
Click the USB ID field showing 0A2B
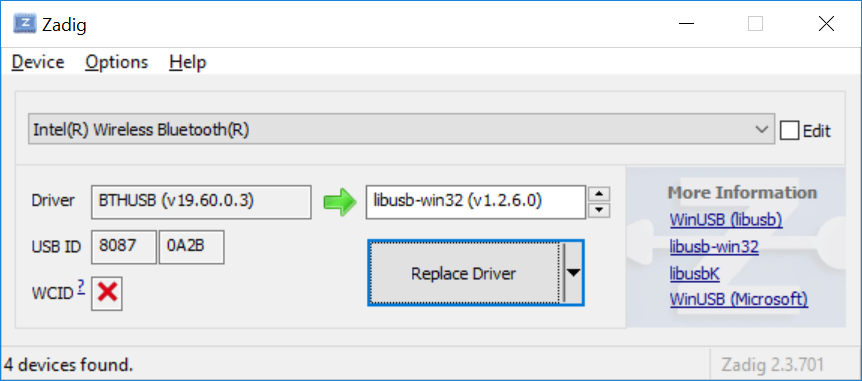(191, 246)
